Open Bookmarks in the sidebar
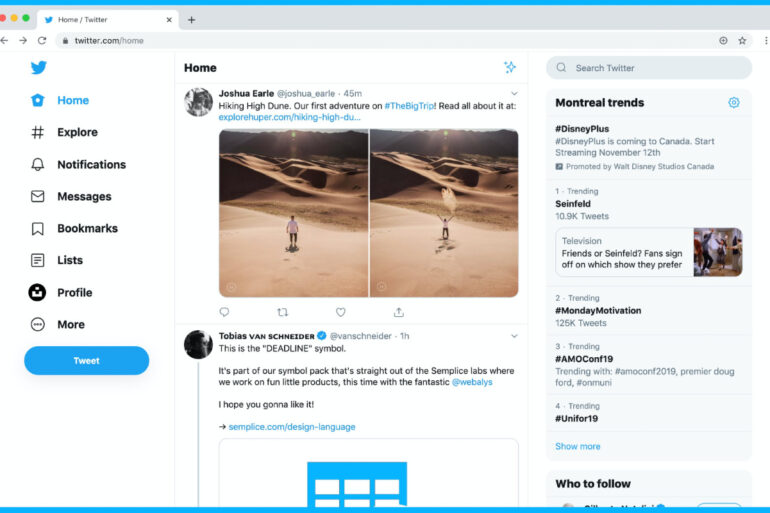The height and width of the screenshot is (513, 770). point(74,228)
